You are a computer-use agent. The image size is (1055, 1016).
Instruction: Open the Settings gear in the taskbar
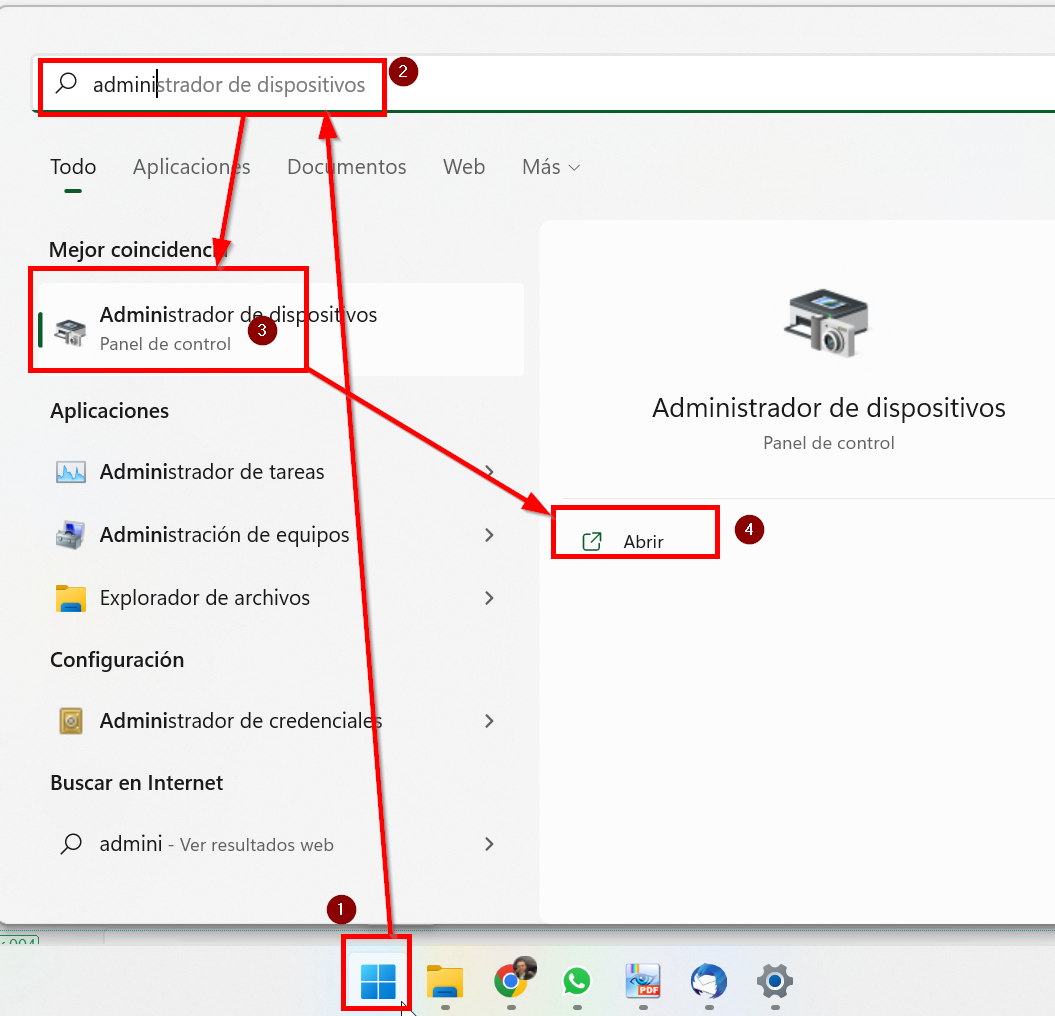click(774, 981)
